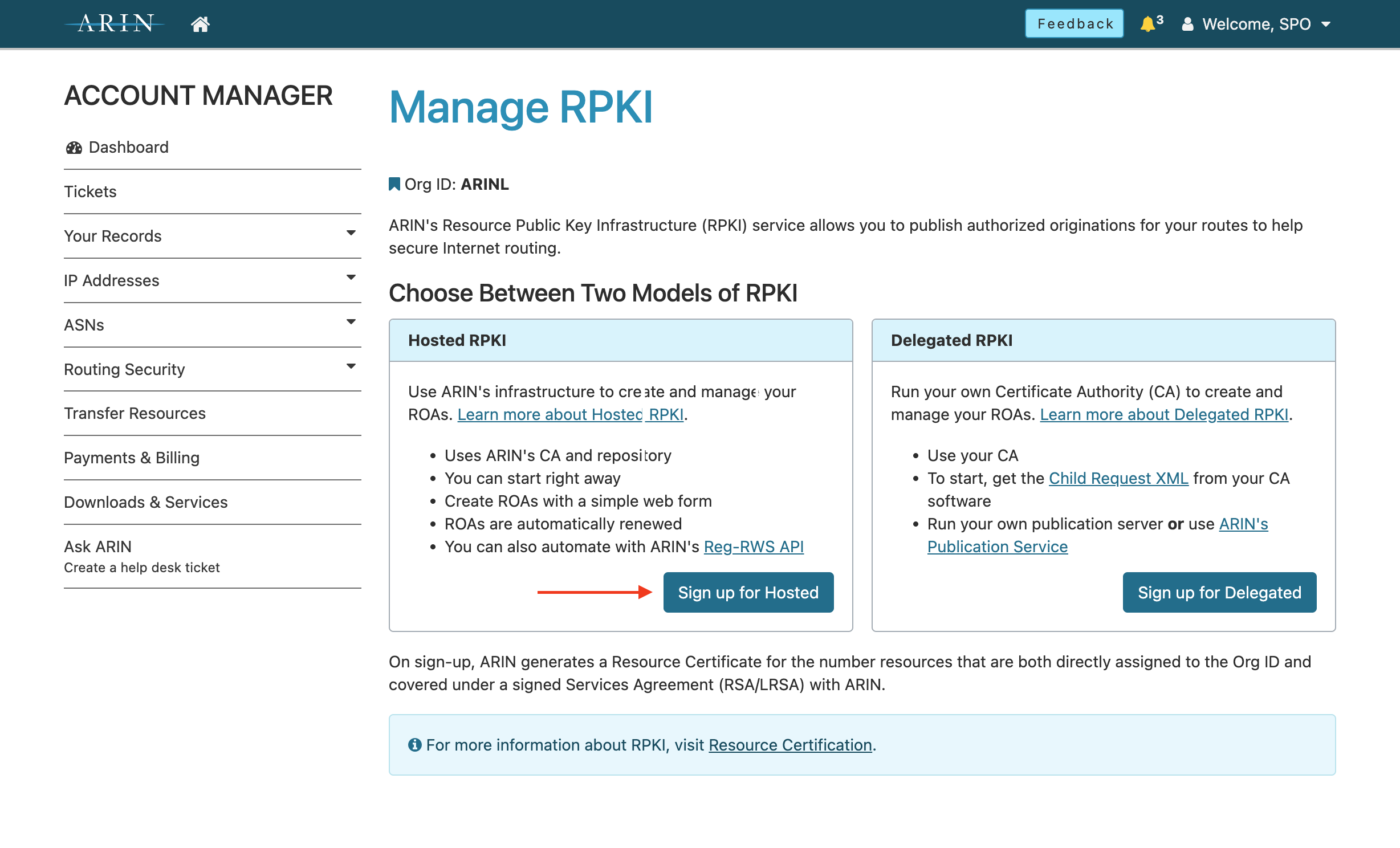1400x848 pixels.
Task: Click the ASNs sidebar label
Action: coord(84,325)
